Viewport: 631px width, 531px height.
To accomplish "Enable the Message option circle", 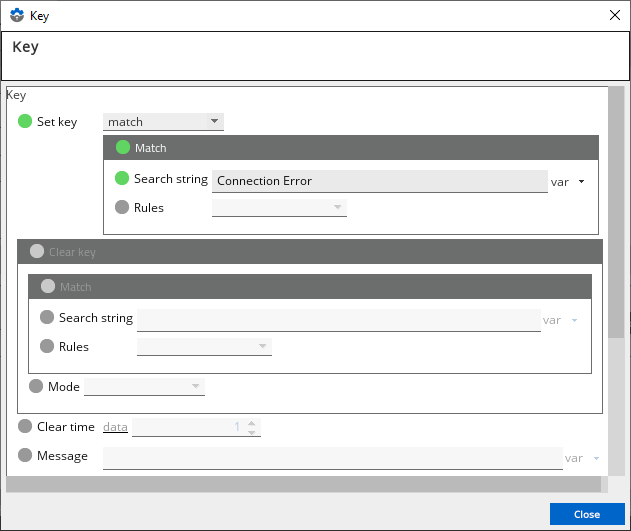I will 25,456.
